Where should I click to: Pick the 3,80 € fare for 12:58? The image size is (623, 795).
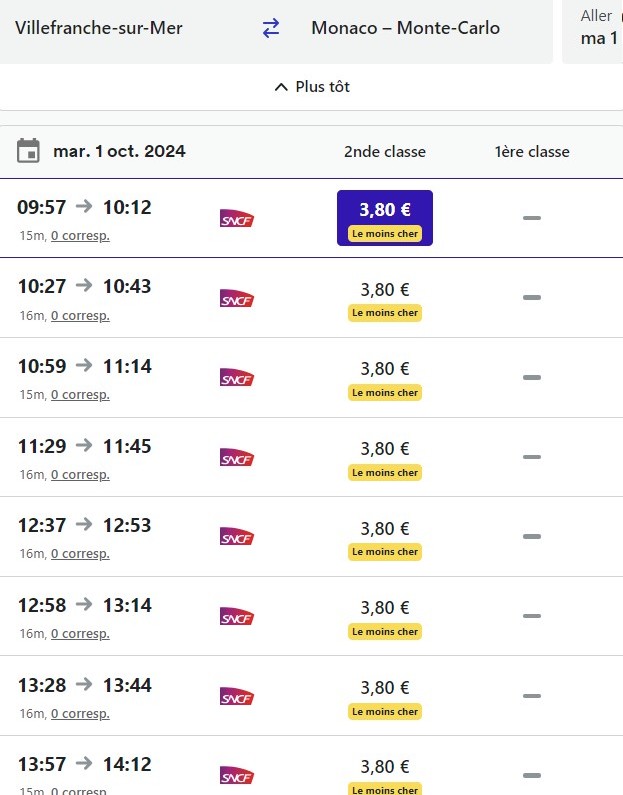click(x=385, y=608)
